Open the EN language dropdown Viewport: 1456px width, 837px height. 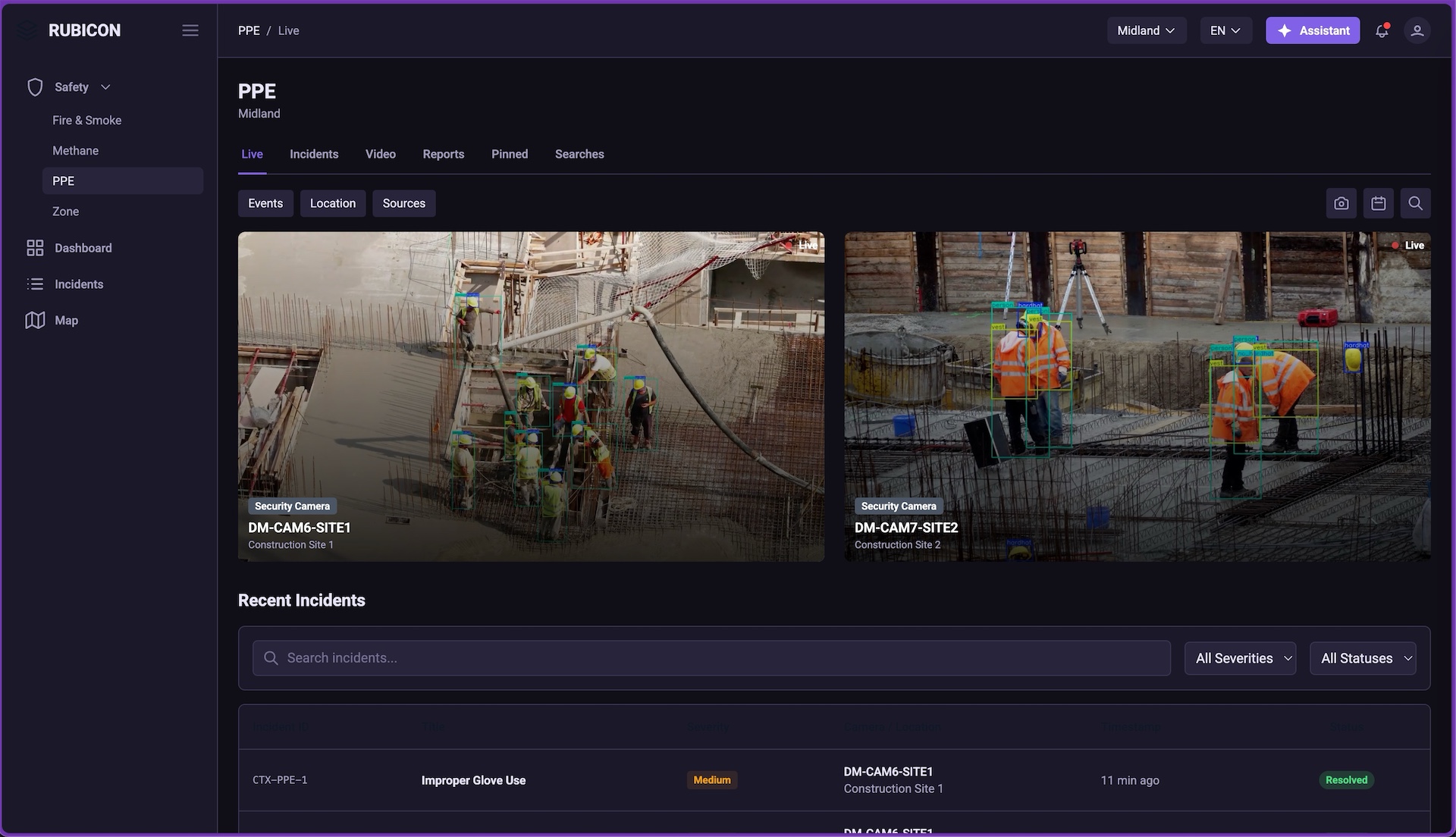[1225, 30]
